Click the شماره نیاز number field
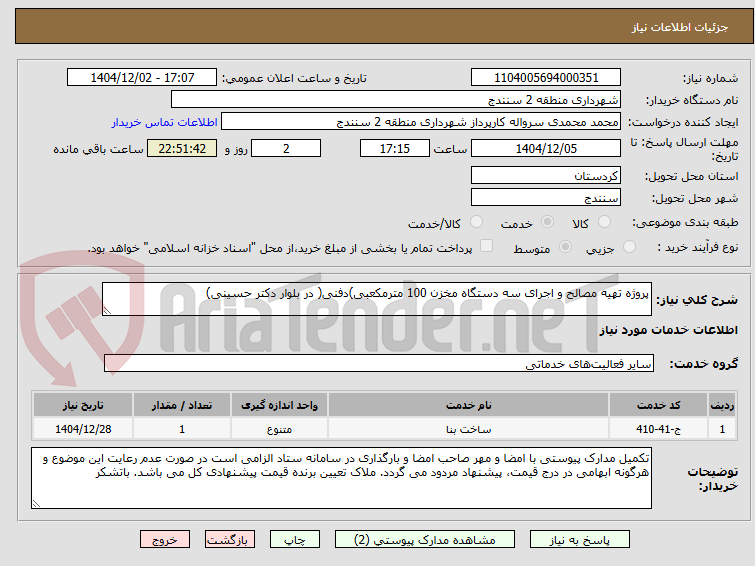The width and height of the screenshot is (755, 566). point(546,77)
